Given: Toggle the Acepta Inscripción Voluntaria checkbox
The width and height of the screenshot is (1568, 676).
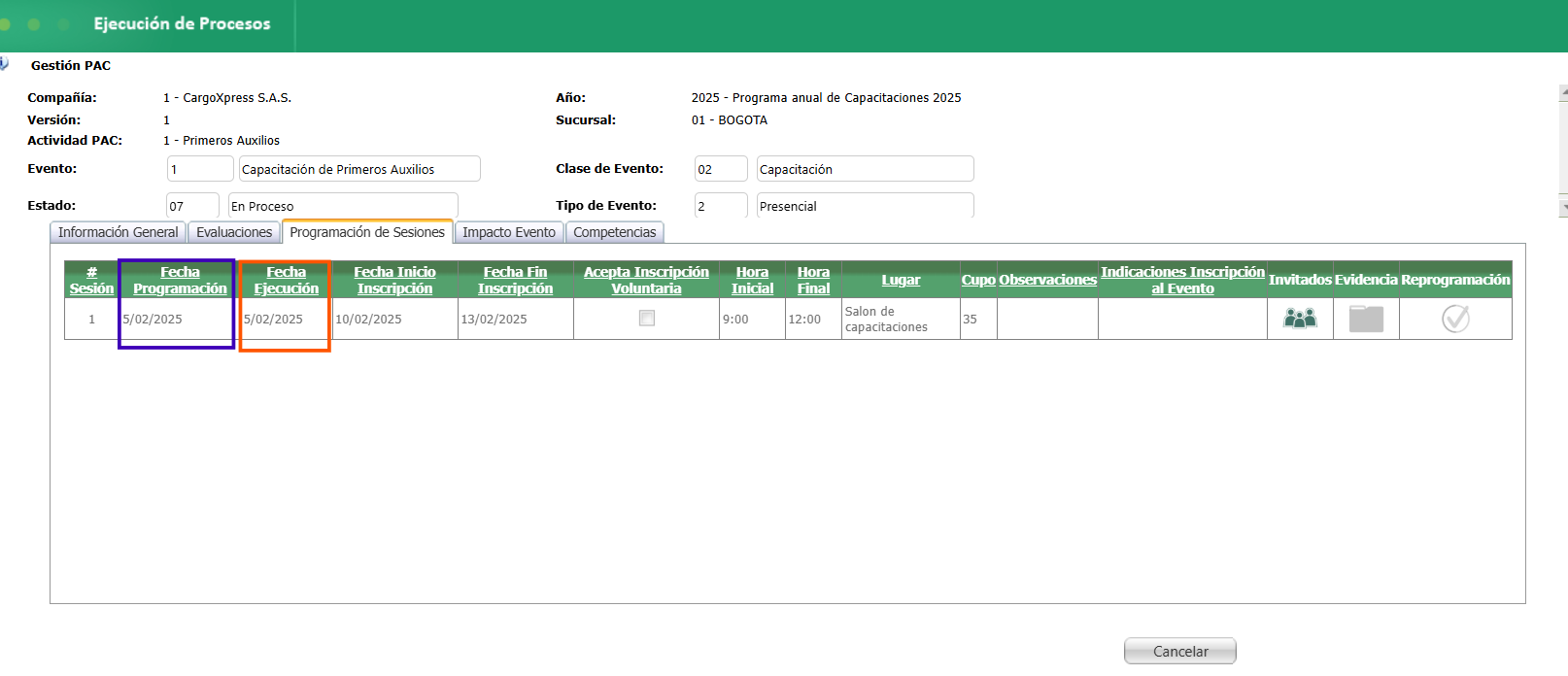Looking at the screenshot, I should 647,319.
